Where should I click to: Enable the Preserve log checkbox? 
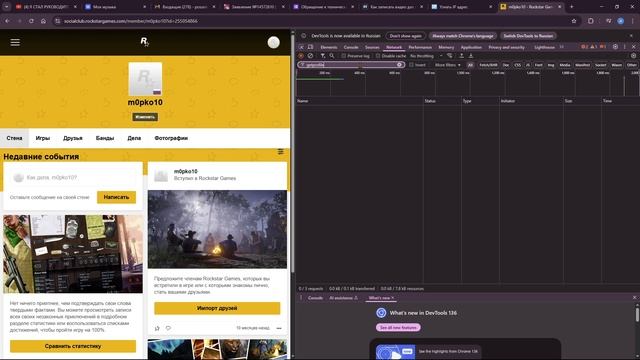344,56
